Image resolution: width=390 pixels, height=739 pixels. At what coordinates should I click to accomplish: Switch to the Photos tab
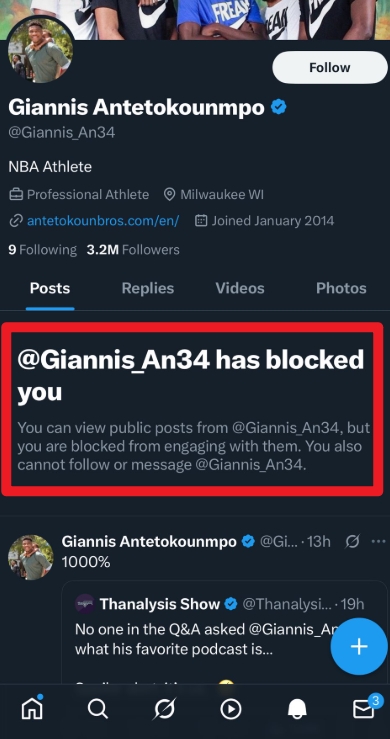click(341, 288)
